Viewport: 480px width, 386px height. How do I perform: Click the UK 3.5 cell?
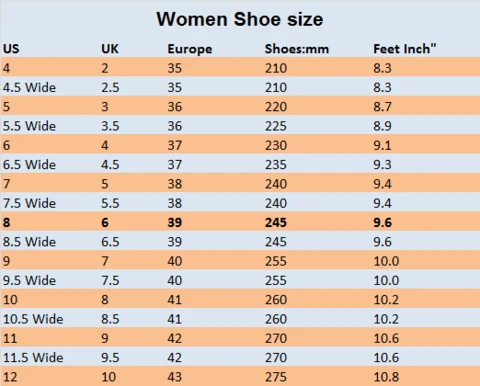[110, 126]
